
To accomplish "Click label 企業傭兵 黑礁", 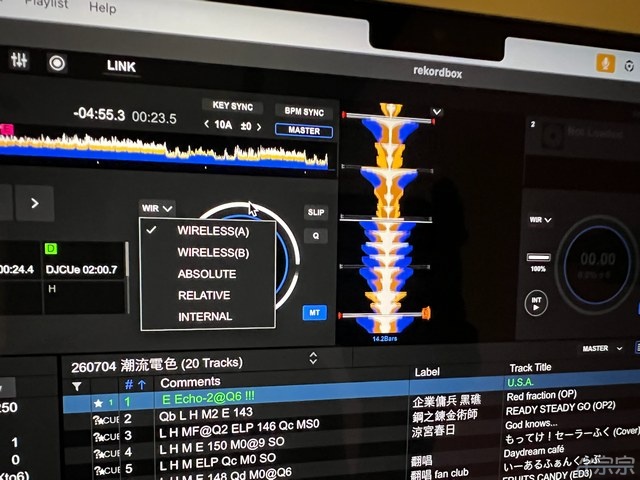I will tap(447, 400).
